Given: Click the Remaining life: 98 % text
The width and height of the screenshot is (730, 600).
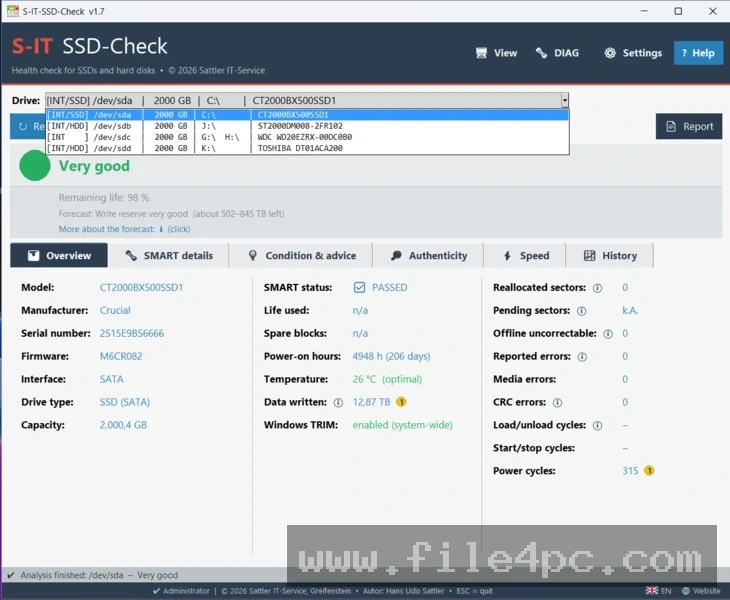Looking at the screenshot, I should coord(104,197).
